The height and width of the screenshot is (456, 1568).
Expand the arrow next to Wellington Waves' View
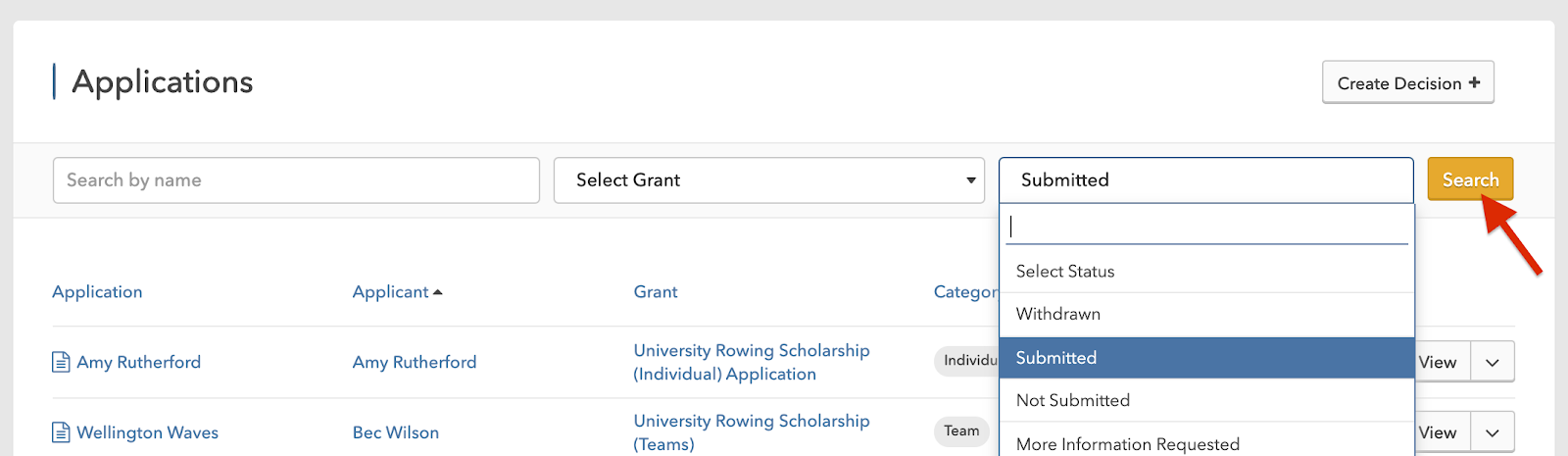point(1492,432)
